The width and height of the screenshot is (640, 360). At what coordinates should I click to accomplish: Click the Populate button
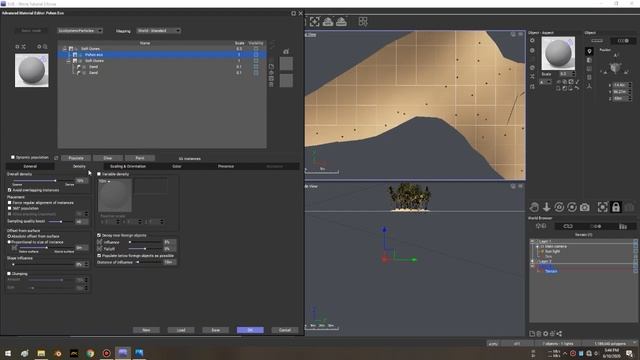pyautogui.click(x=76, y=158)
